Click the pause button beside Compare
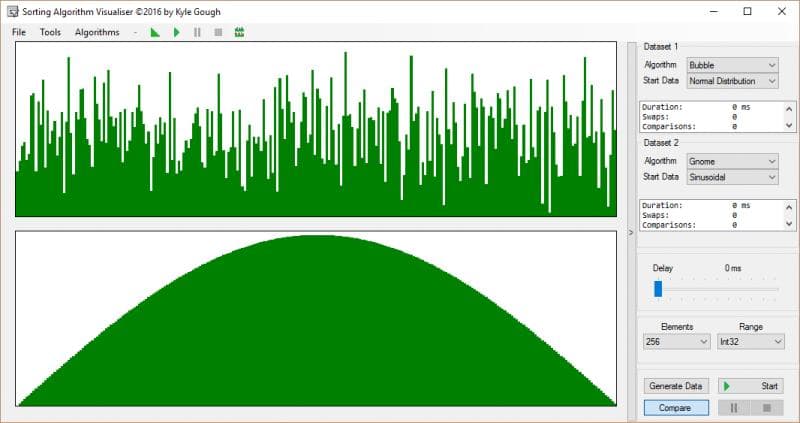Image resolution: width=800 pixels, height=423 pixels. coord(734,407)
